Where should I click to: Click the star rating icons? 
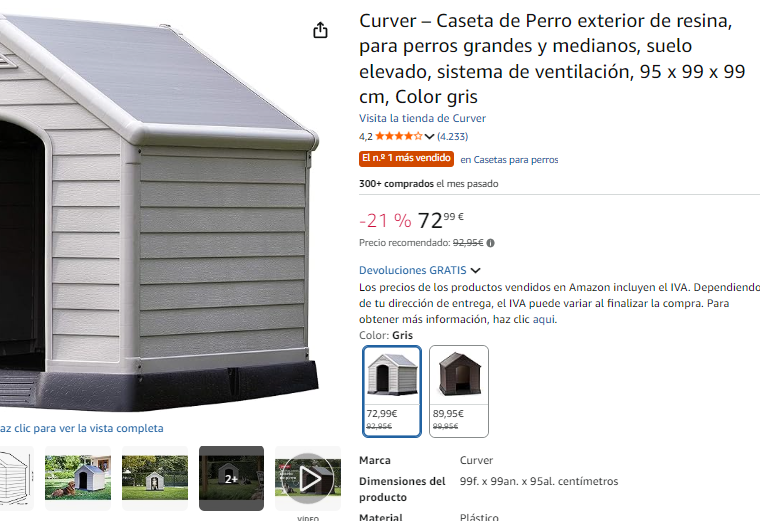(x=398, y=136)
